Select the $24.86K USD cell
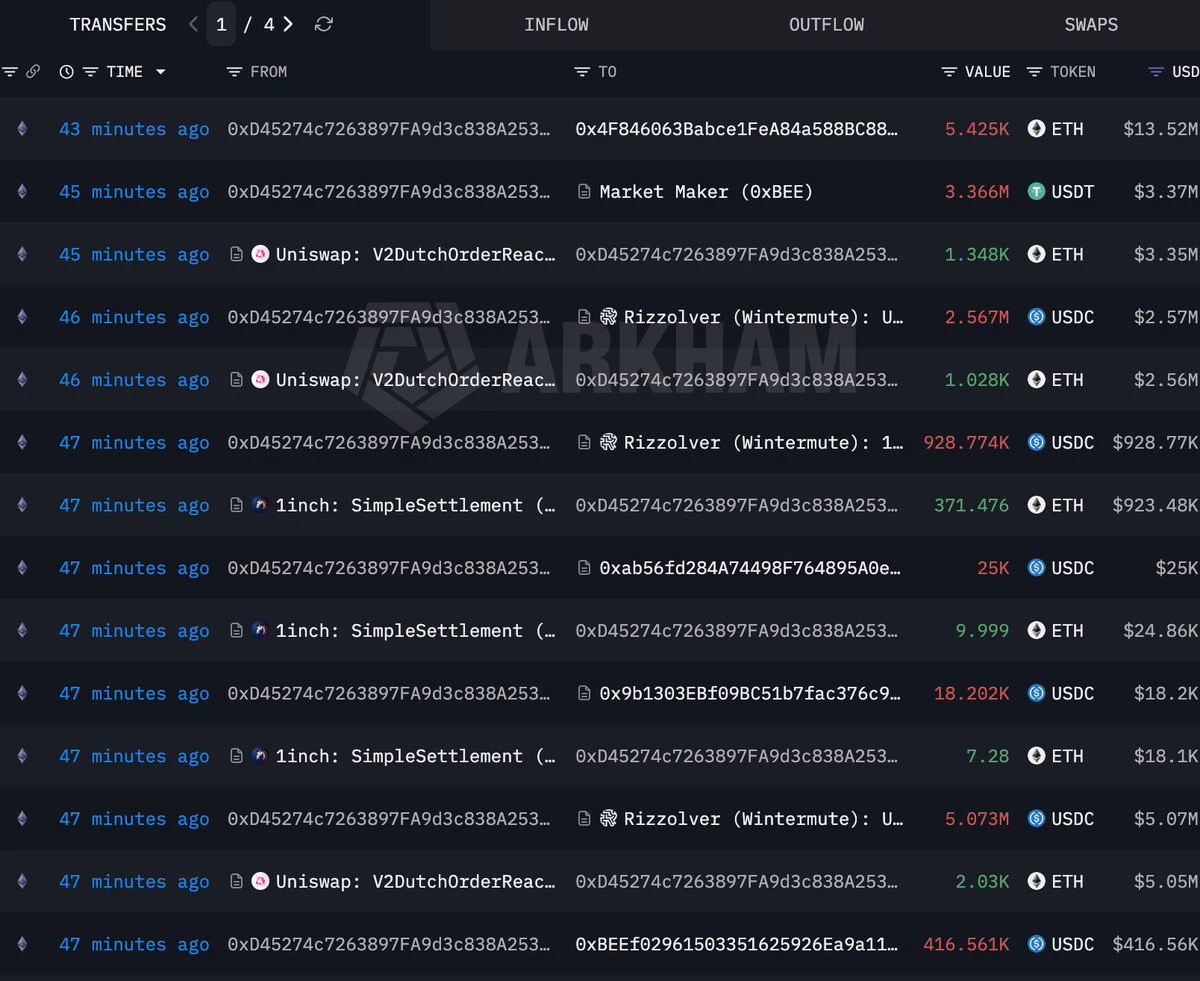1200x981 pixels. (x=1160, y=631)
